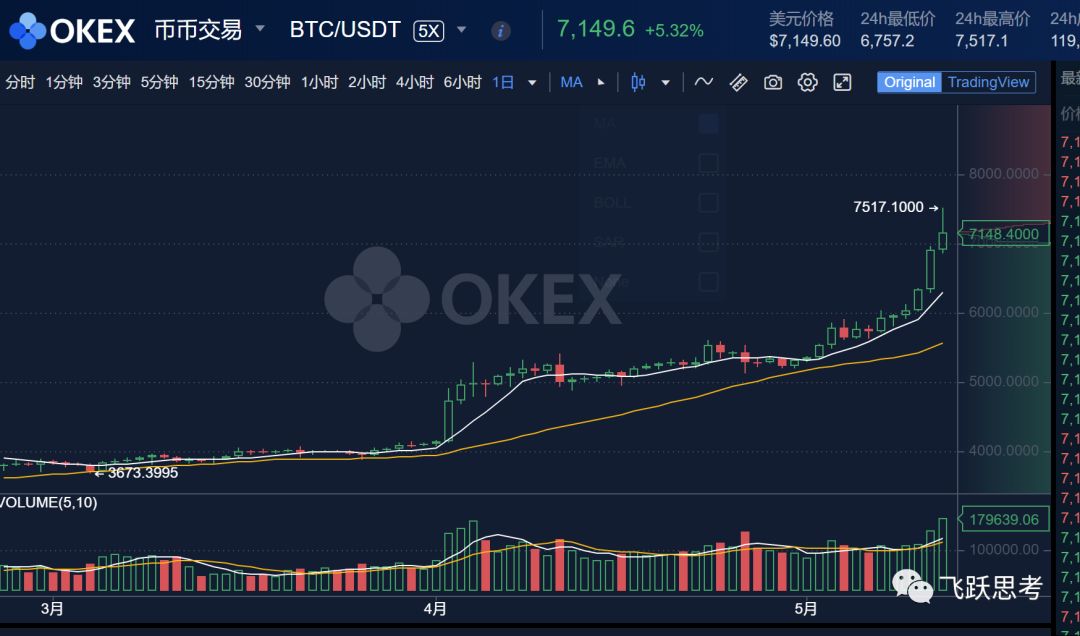Select the line chart drawing tool
This screenshot has height=636, width=1080.
pyautogui.click(x=704, y=82)
